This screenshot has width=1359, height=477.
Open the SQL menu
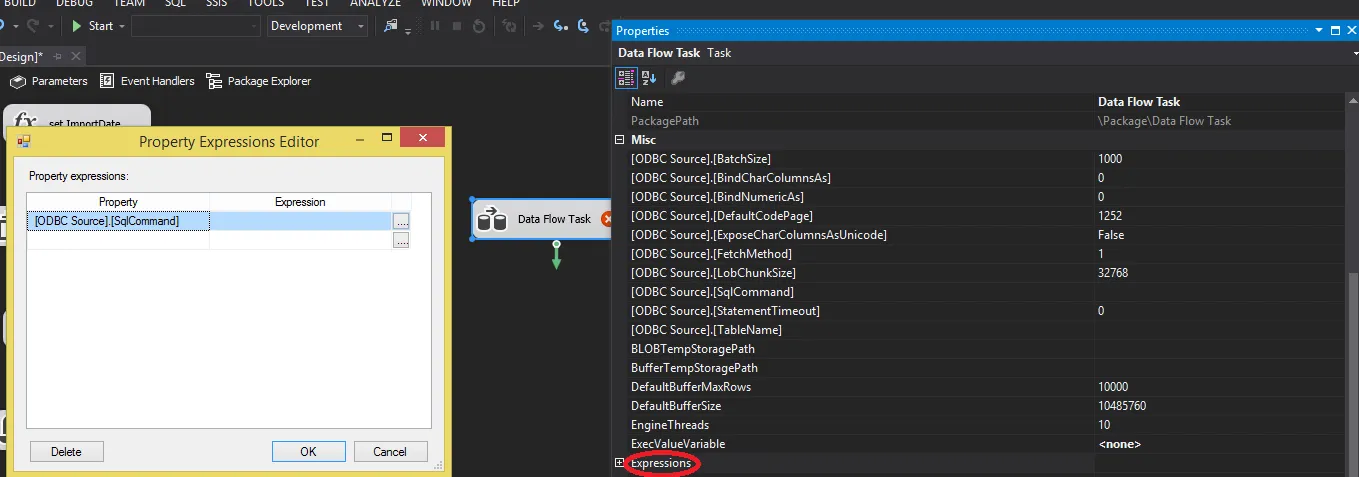tap(175, 3)
